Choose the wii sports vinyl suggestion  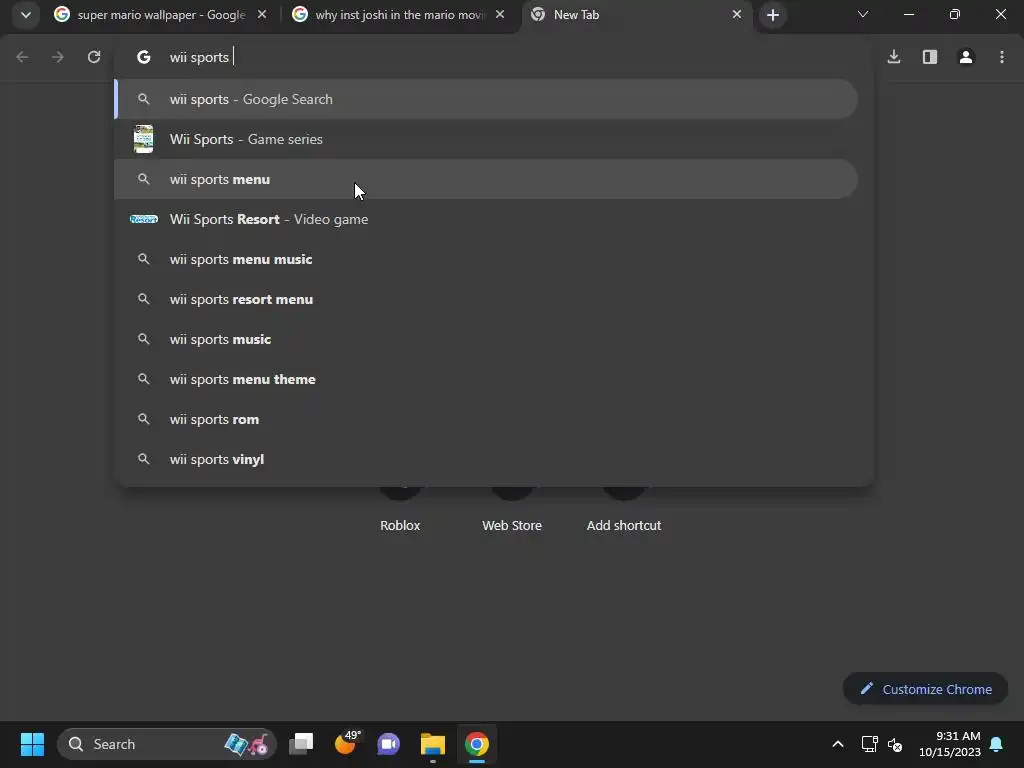[x=486, y=459]
